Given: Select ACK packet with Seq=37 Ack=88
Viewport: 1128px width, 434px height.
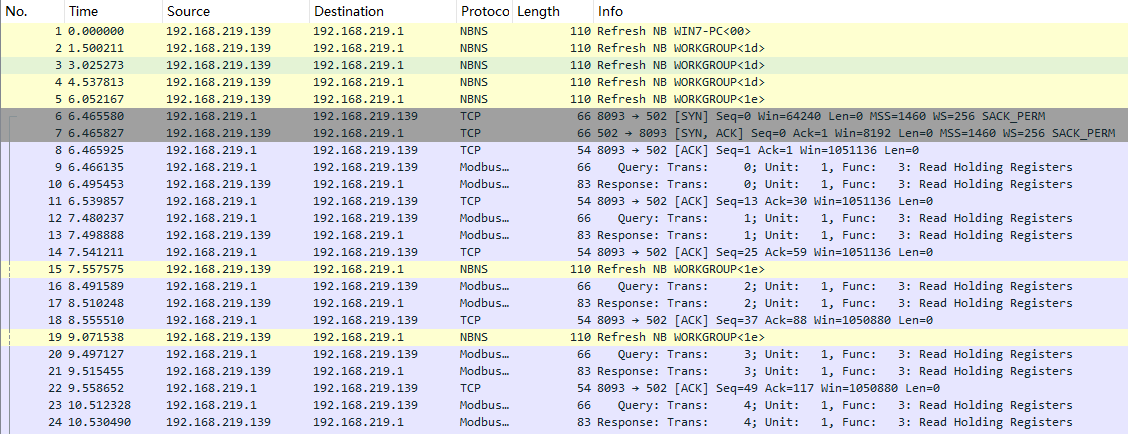Looking at the screenshot, I should 564,320.
